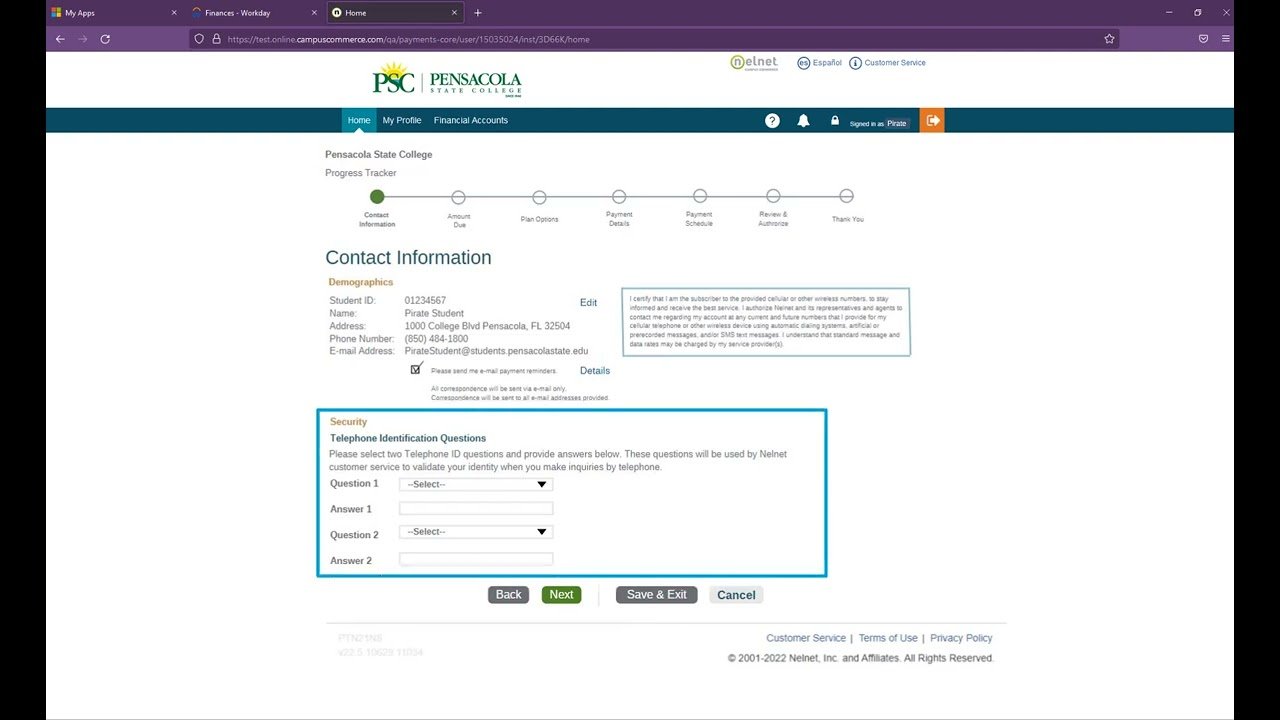Viewport: 1280px width, 720px height.
Task: Open the browser hamburger menu
Action: coord(1224,38)
